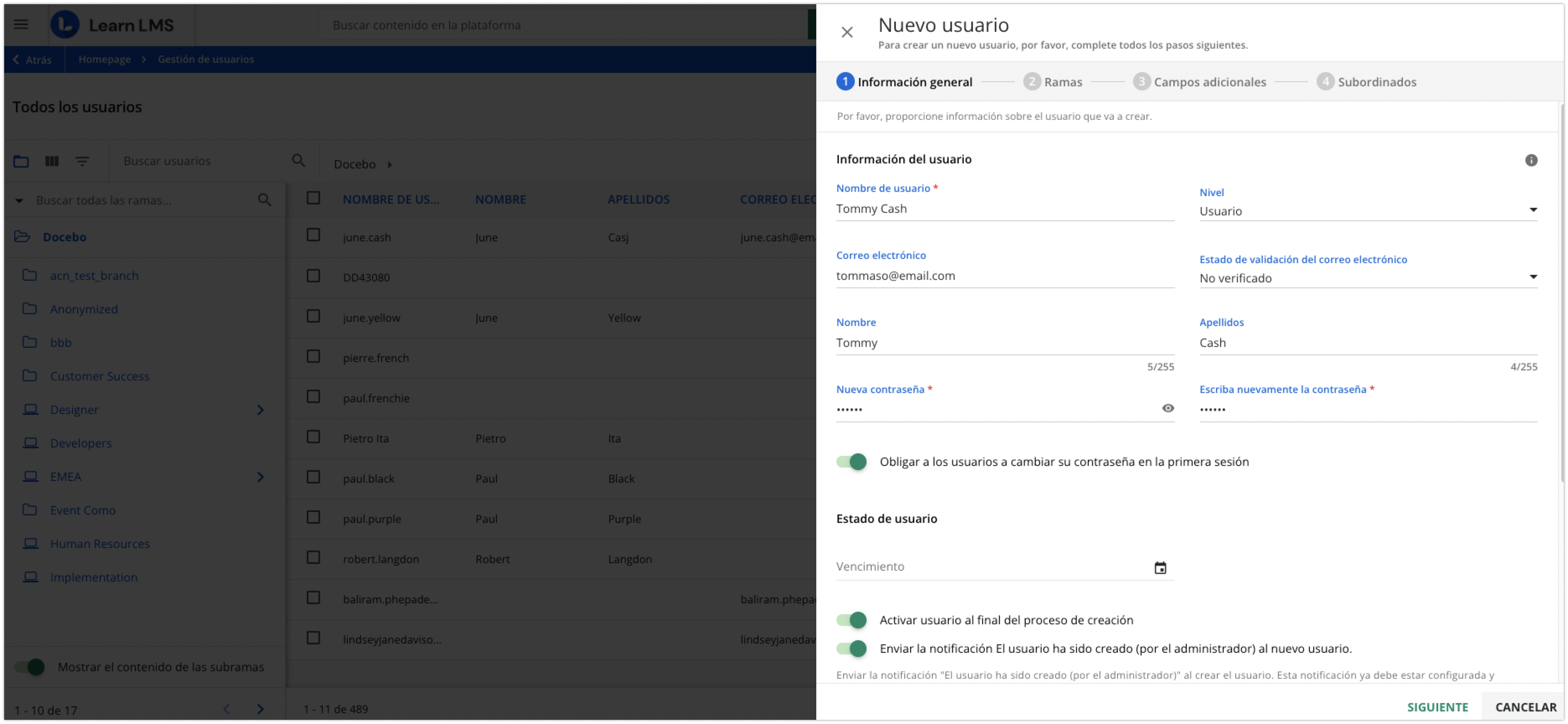Sort by NOMBRE column header

500,199
